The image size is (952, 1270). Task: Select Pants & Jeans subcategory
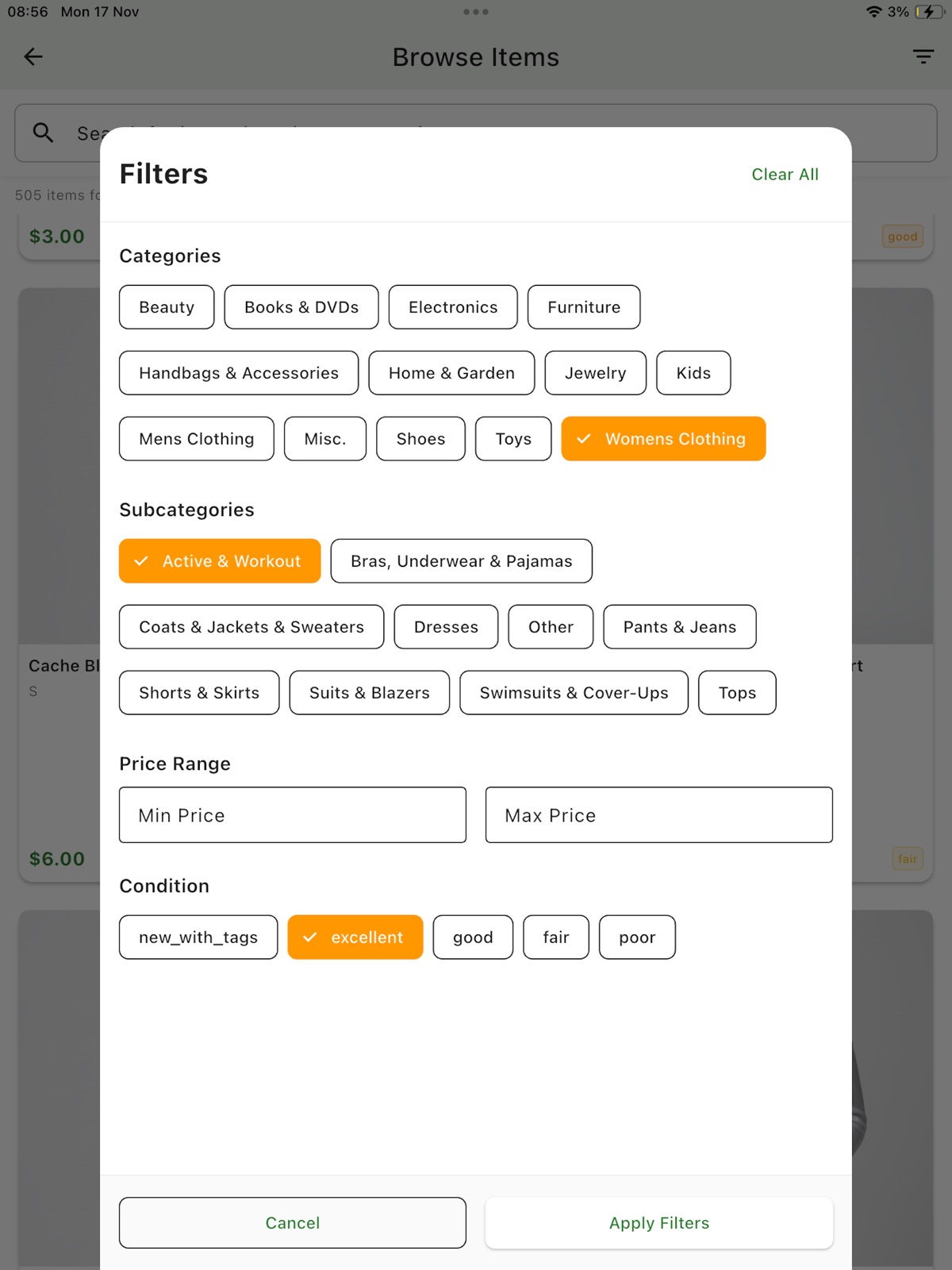pyautogui.click(x=680, y=627)
